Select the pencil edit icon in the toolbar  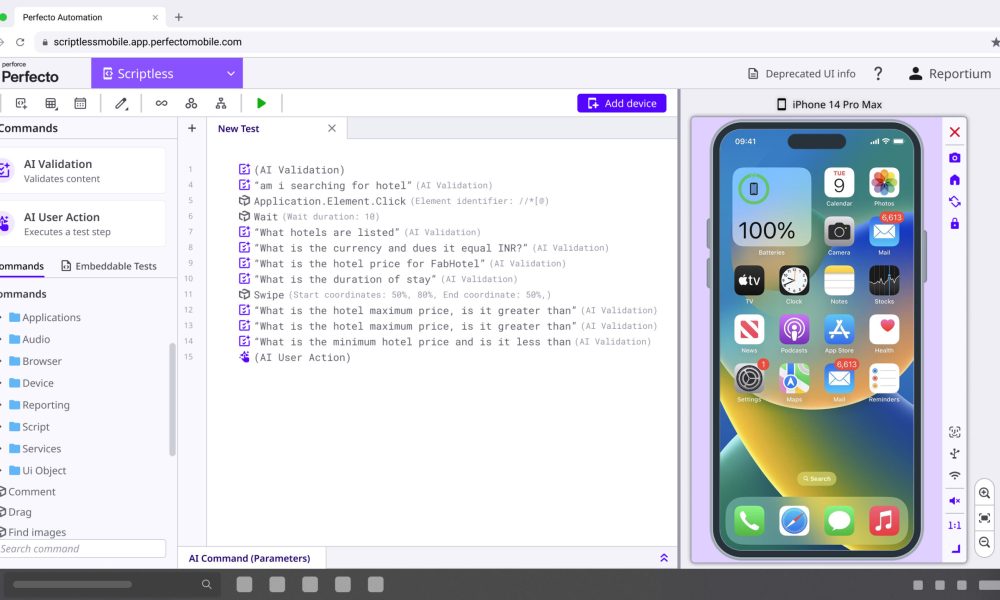(123, 102)
